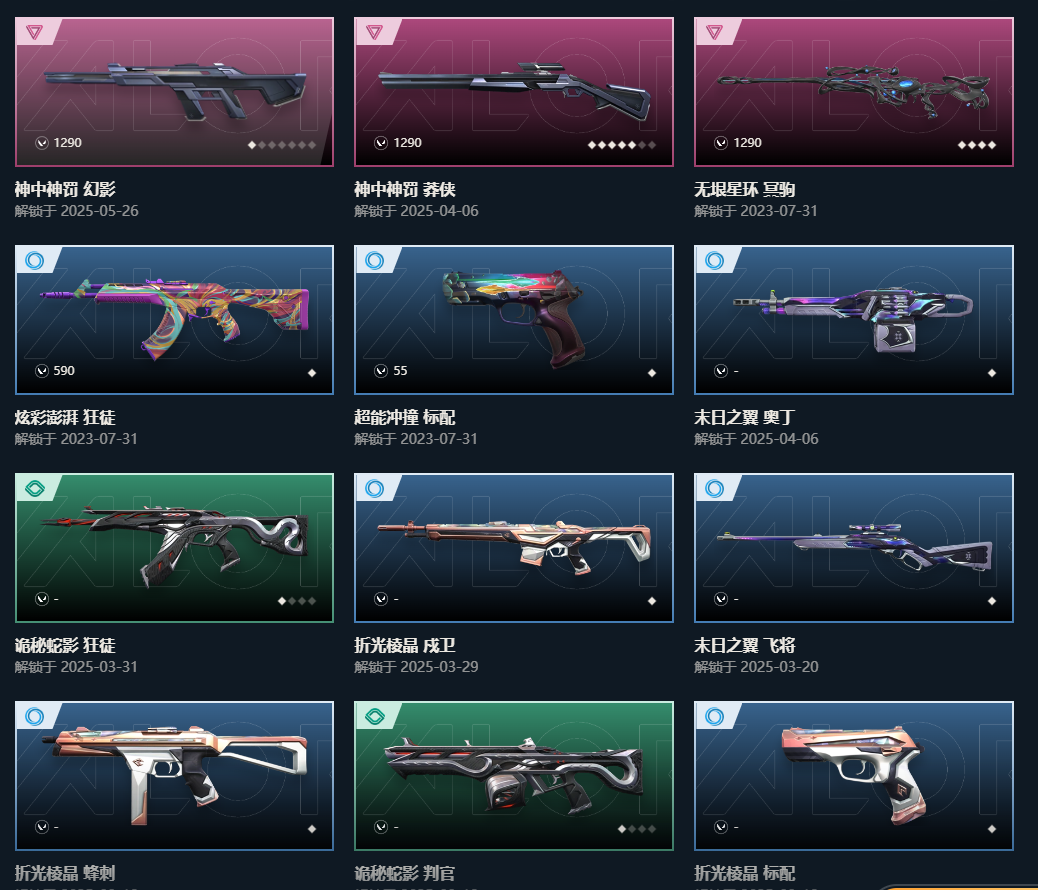Open the 折光棱晶 蜂刺 SMG skin card
This screenshot has width=1038, height=890.
(x=174, y=775)
